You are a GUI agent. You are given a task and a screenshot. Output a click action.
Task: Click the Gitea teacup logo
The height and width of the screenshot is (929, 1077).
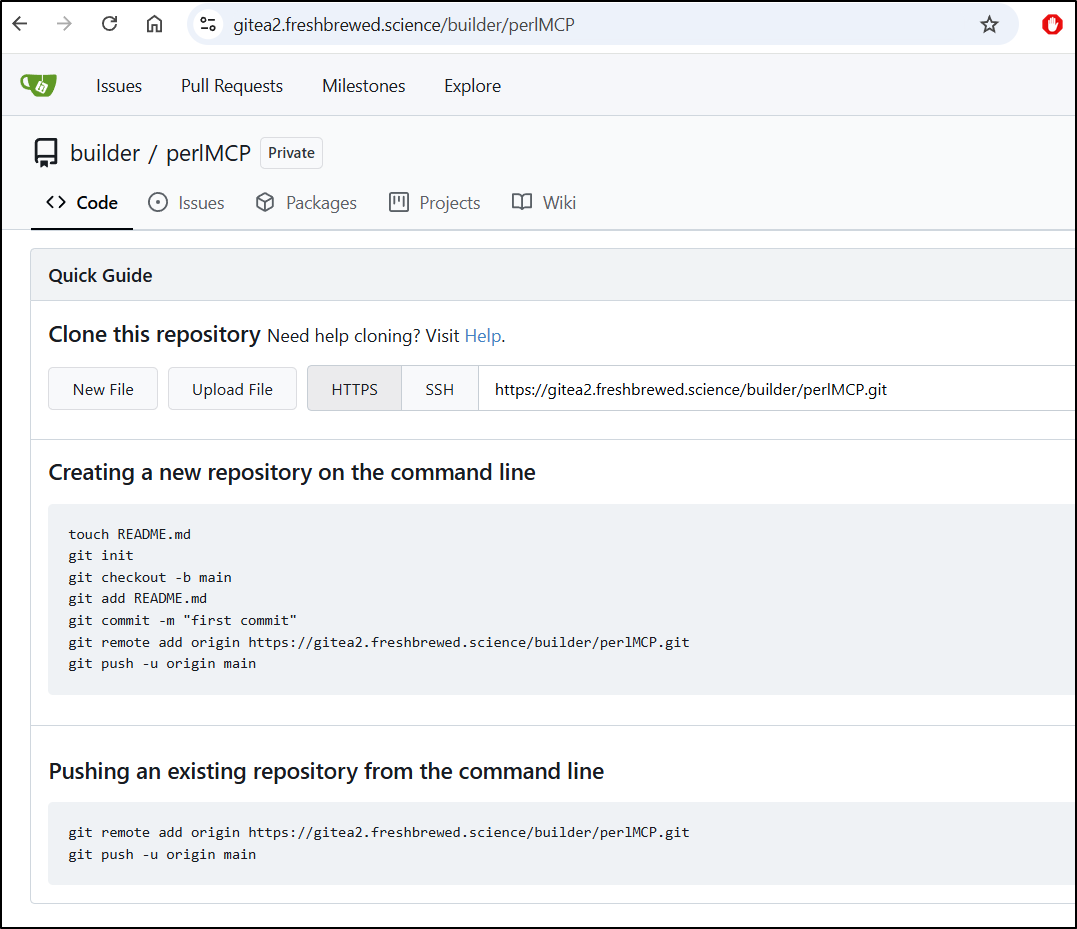[38, 85]
